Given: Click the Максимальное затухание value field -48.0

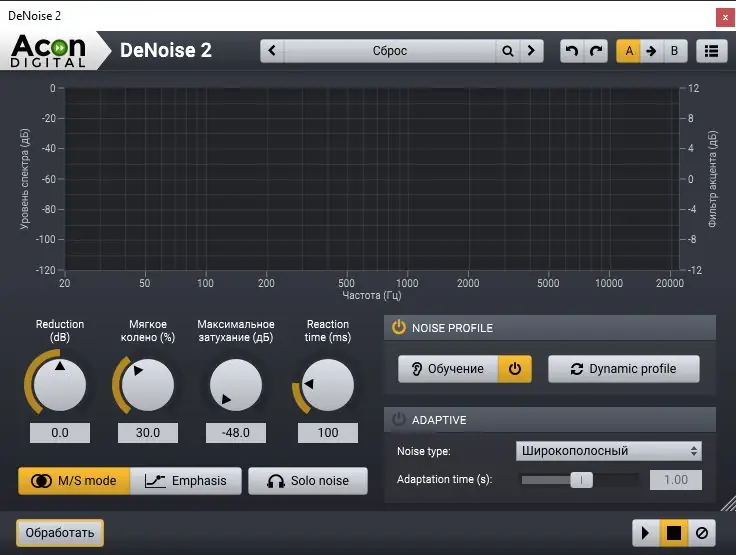Looking at the screenshot, I should click(x=236, y=432).
